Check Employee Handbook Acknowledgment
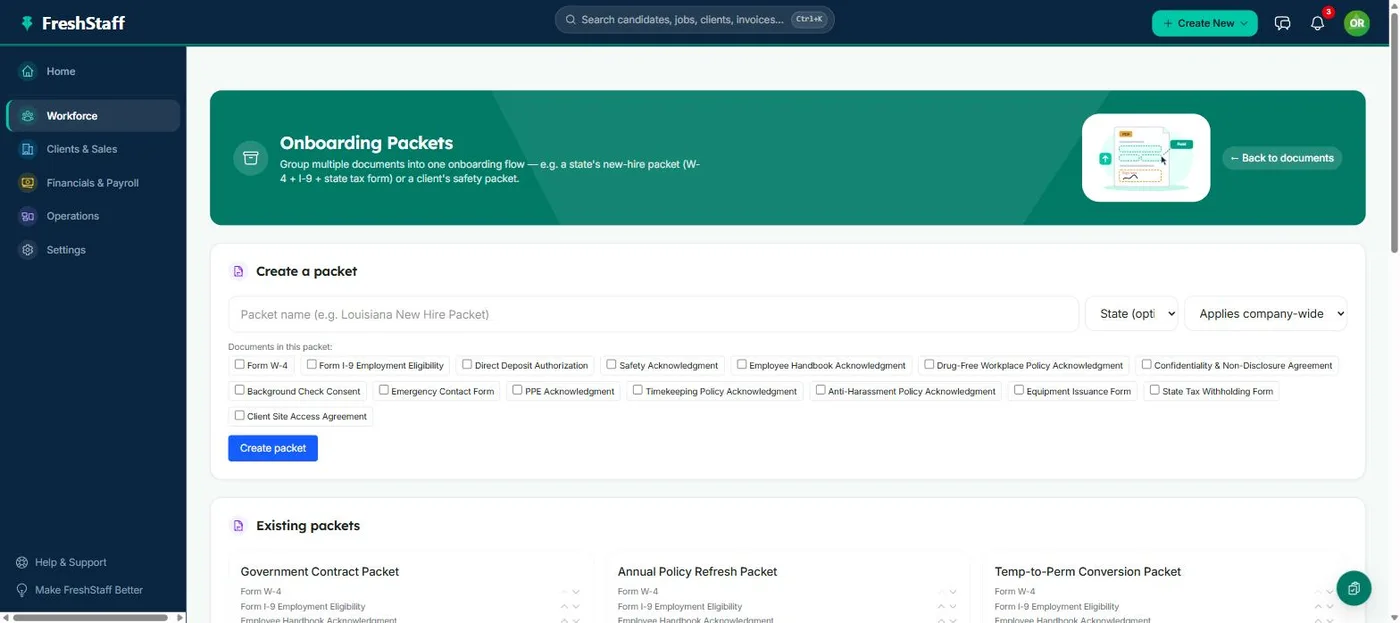 point(741,364)
